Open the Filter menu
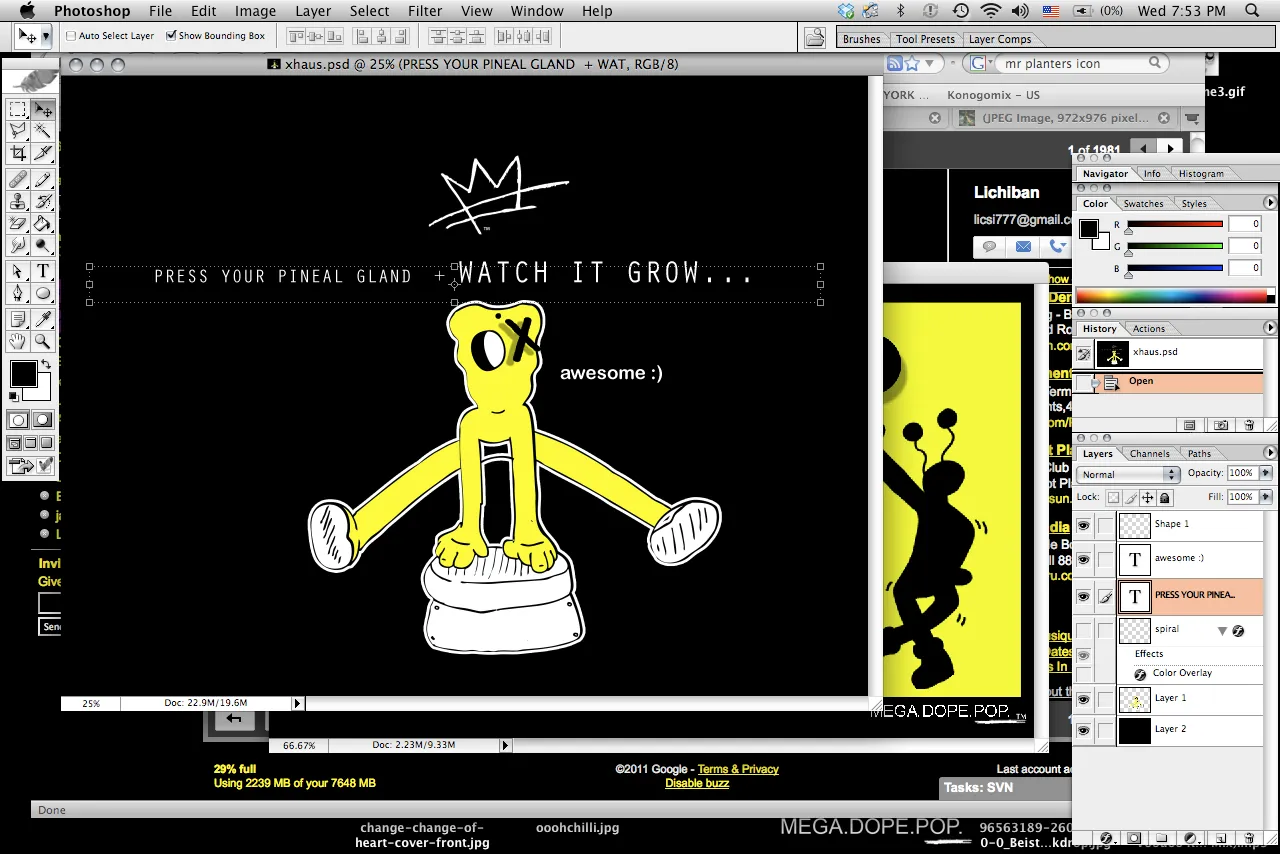 [425, 11]
